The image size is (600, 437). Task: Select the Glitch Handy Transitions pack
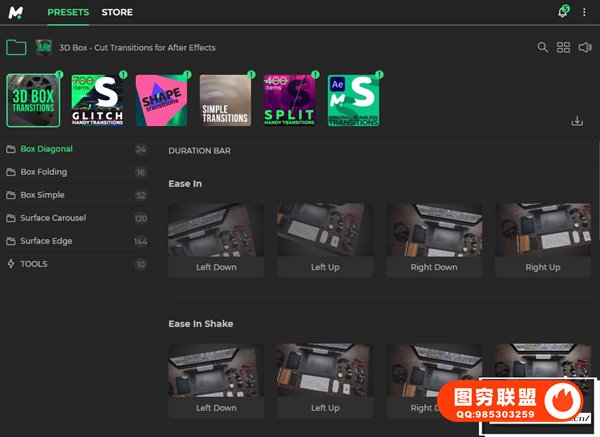coord(97,100)
